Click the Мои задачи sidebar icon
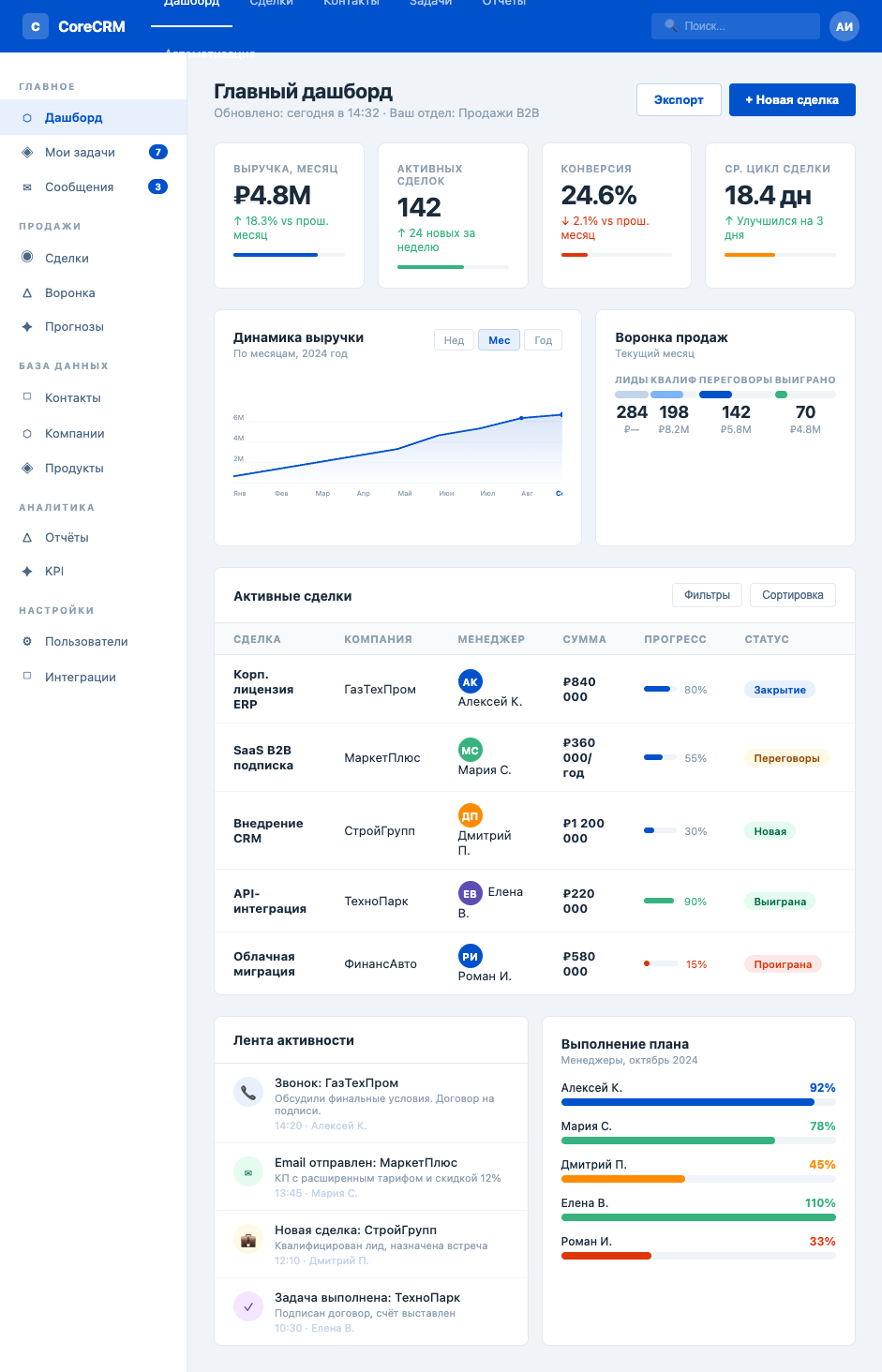 [x=27, y=152]
